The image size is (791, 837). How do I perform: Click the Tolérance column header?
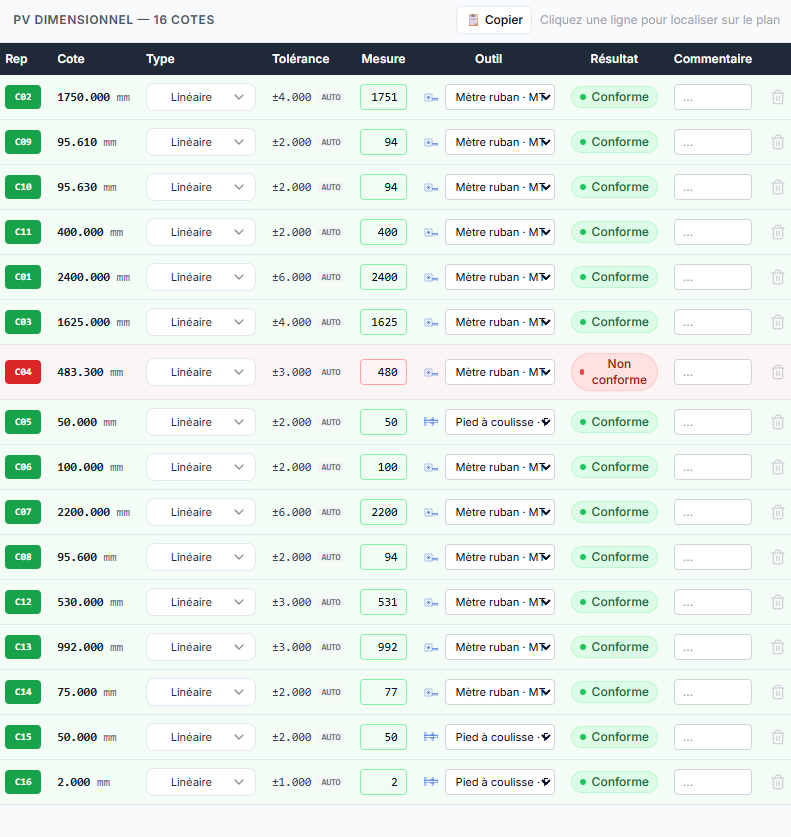[x=300, y=59]
